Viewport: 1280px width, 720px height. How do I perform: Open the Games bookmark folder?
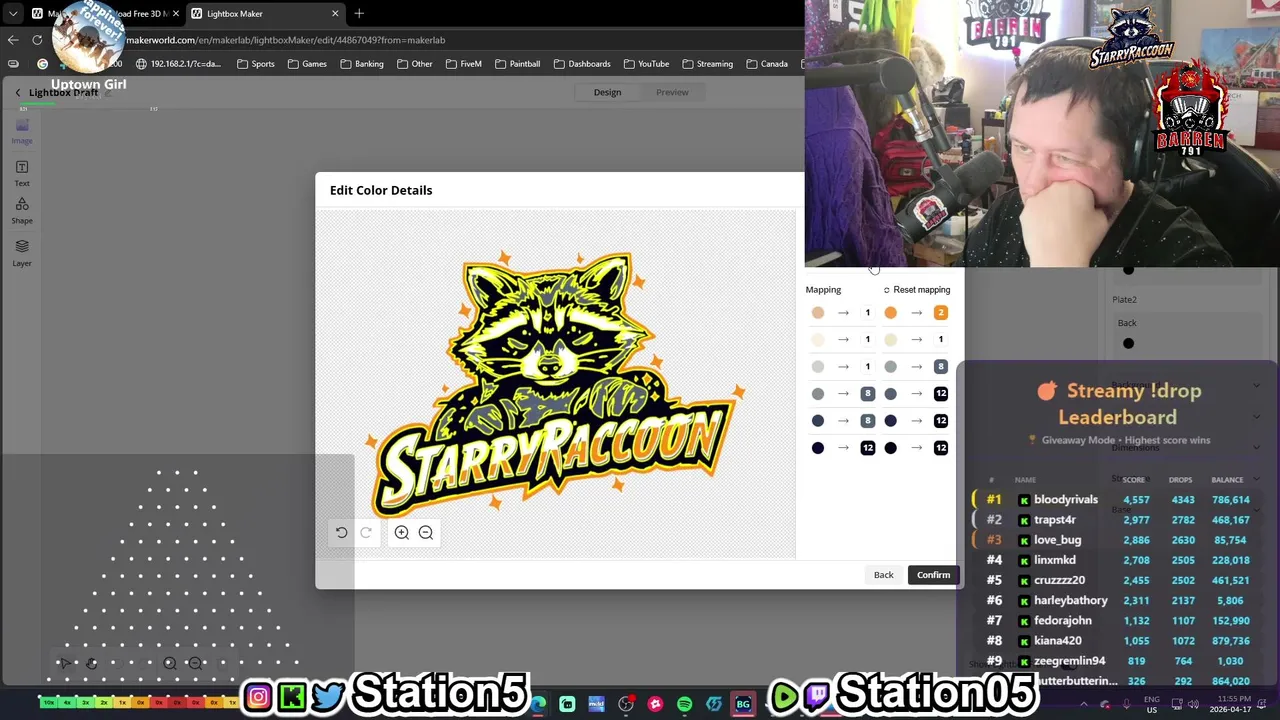(x=307, y=64)
